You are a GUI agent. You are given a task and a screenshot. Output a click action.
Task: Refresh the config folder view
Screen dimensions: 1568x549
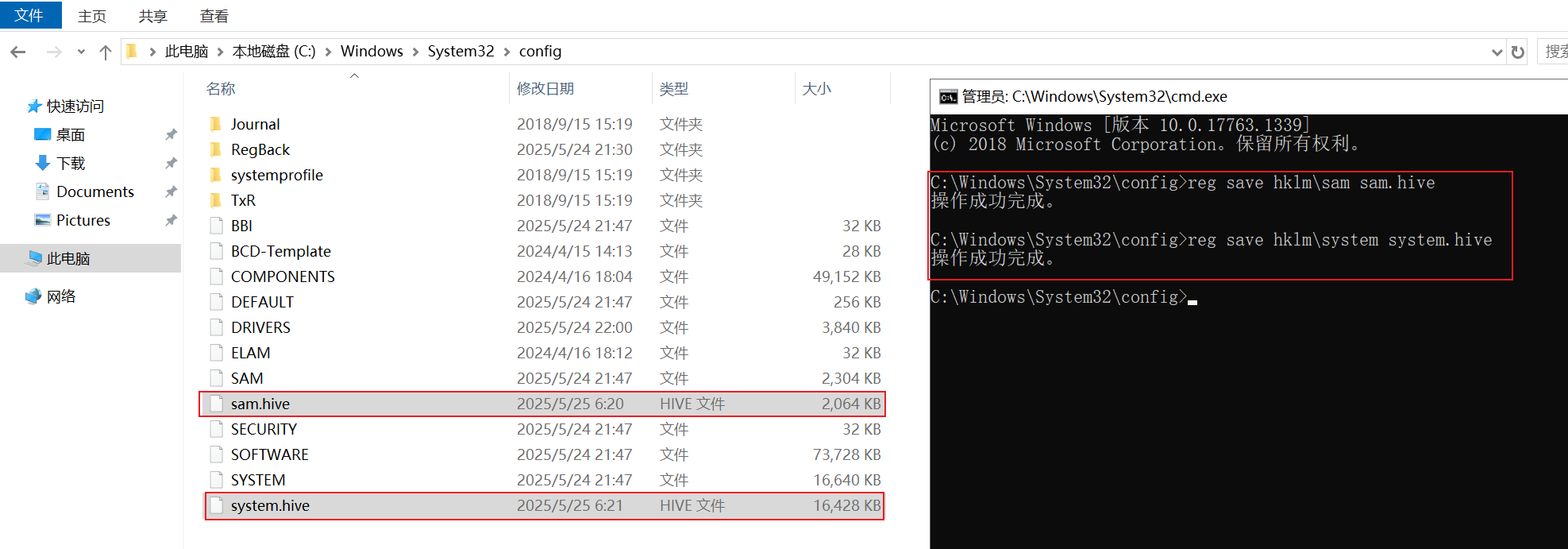(x=1518, y=52)
